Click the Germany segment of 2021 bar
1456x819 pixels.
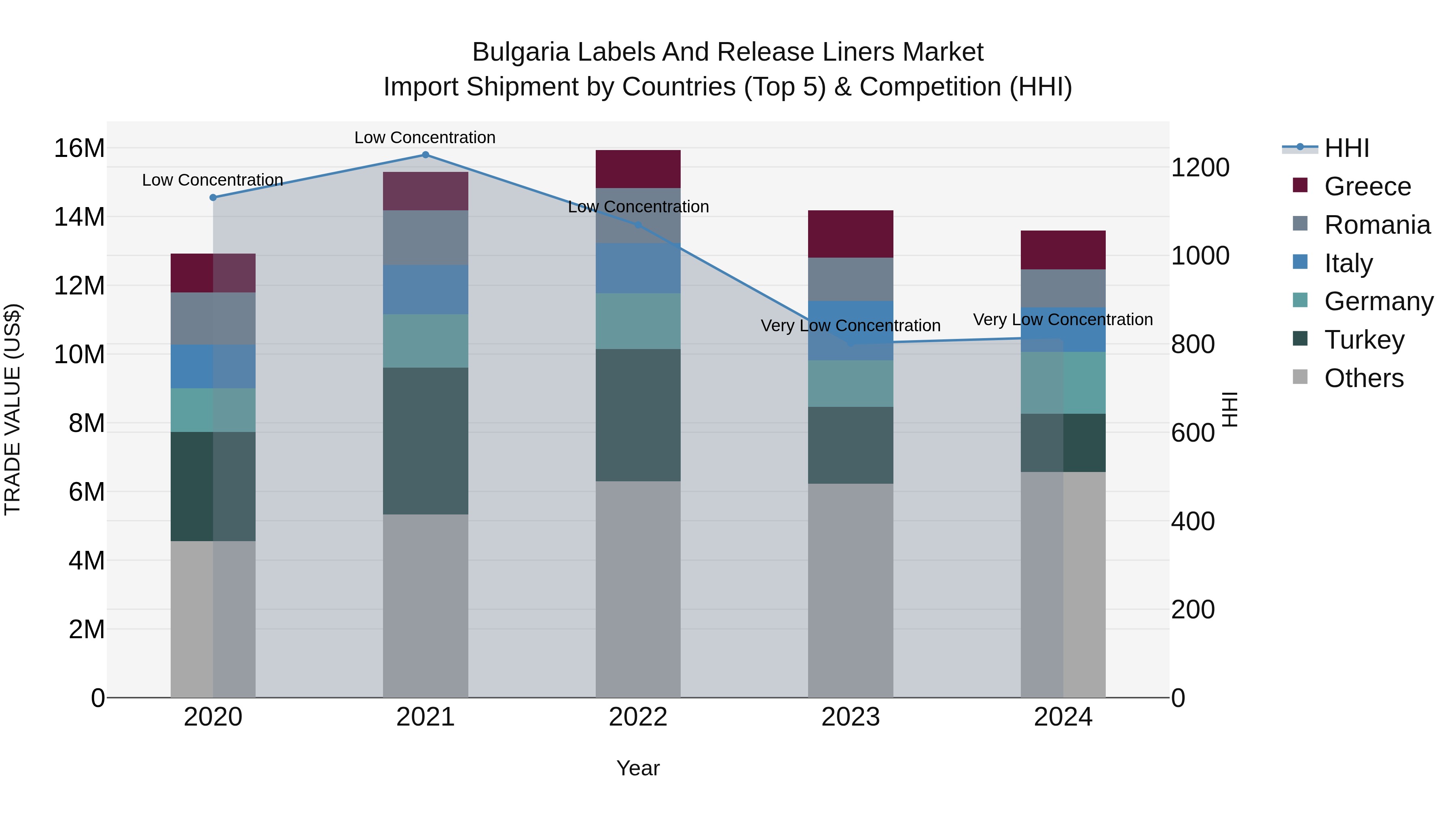425,341
